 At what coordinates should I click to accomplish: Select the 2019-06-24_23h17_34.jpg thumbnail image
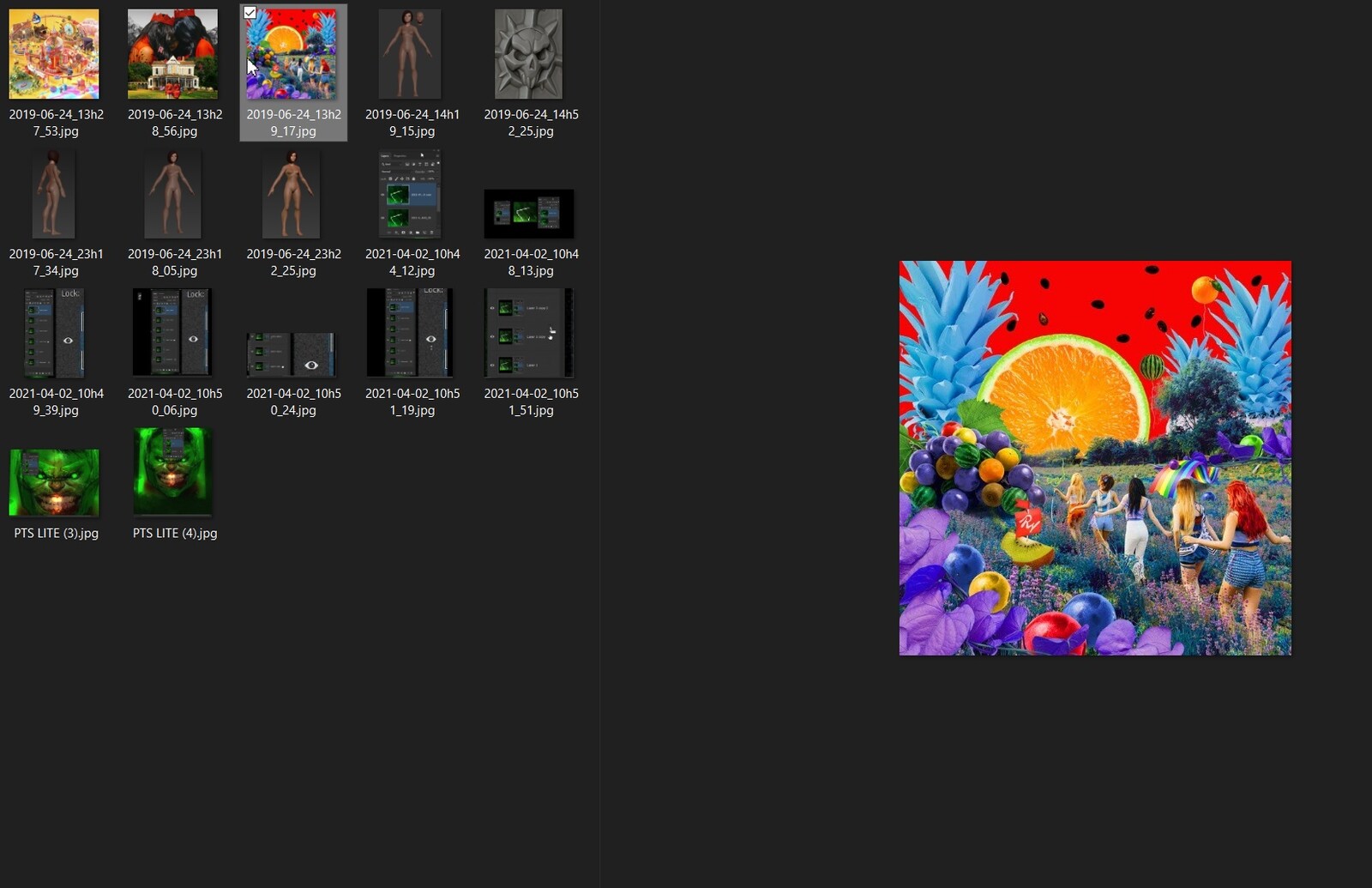pyautogui.click(x=54, y=194)
